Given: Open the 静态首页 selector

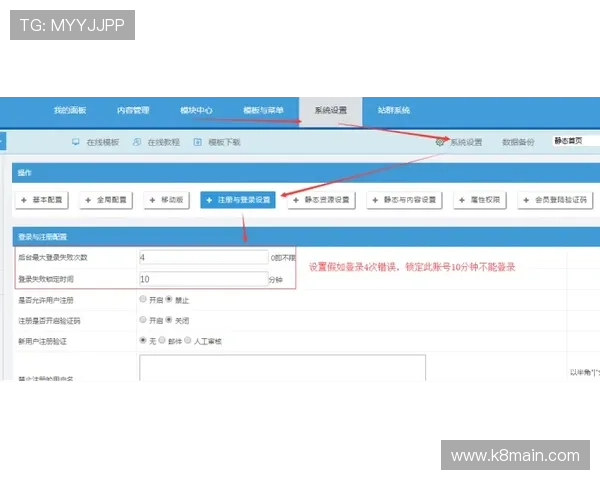Looking at the screenshot, I should (x=576, y=141).
